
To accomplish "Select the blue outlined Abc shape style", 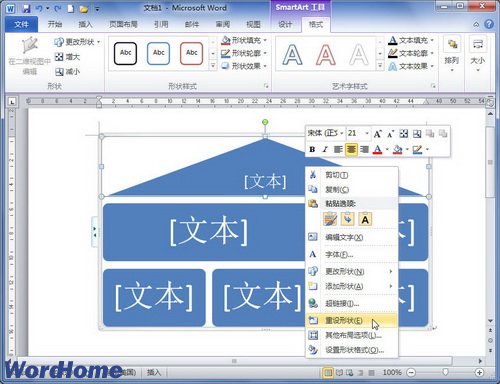I will coord(158,53).
